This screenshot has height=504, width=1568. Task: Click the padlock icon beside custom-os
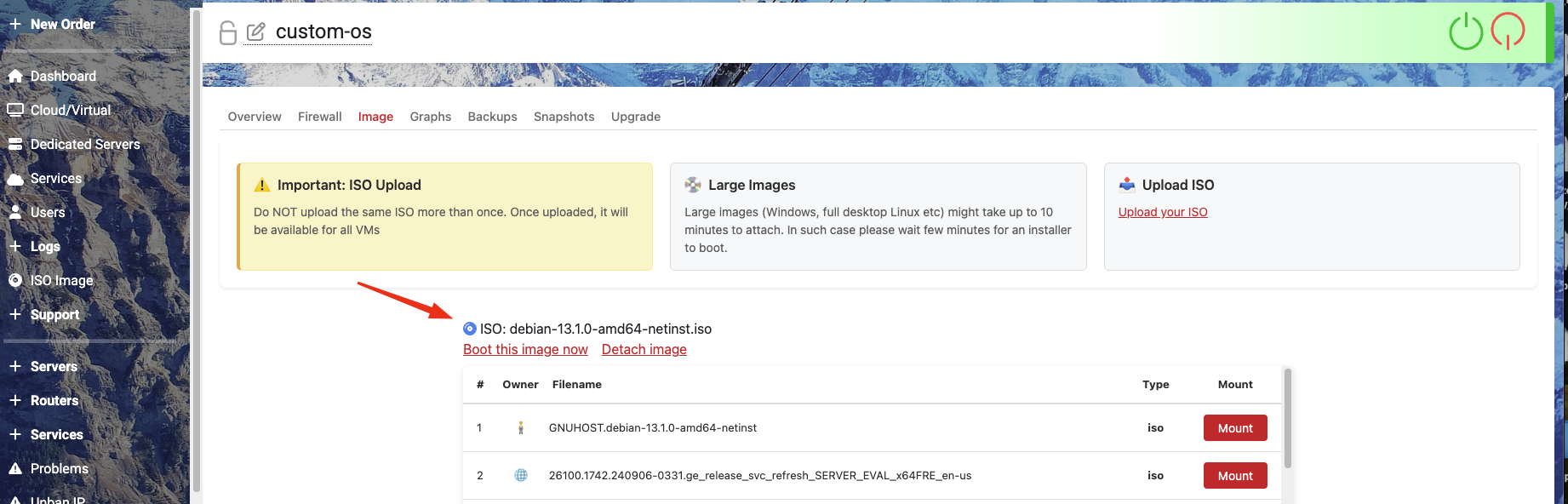227,32
